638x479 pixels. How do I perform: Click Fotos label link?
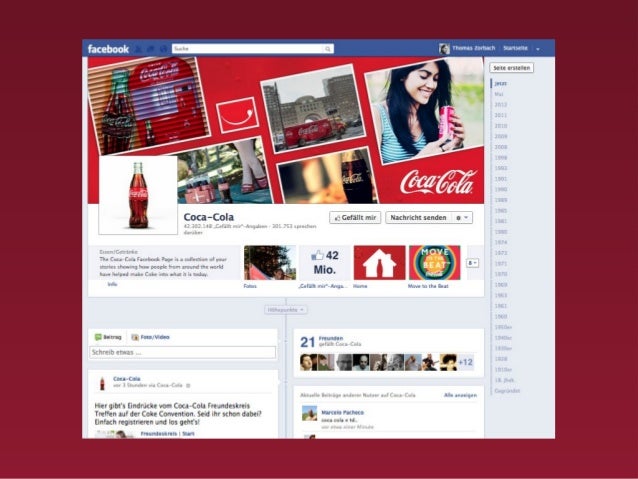(x=250, y=286)
